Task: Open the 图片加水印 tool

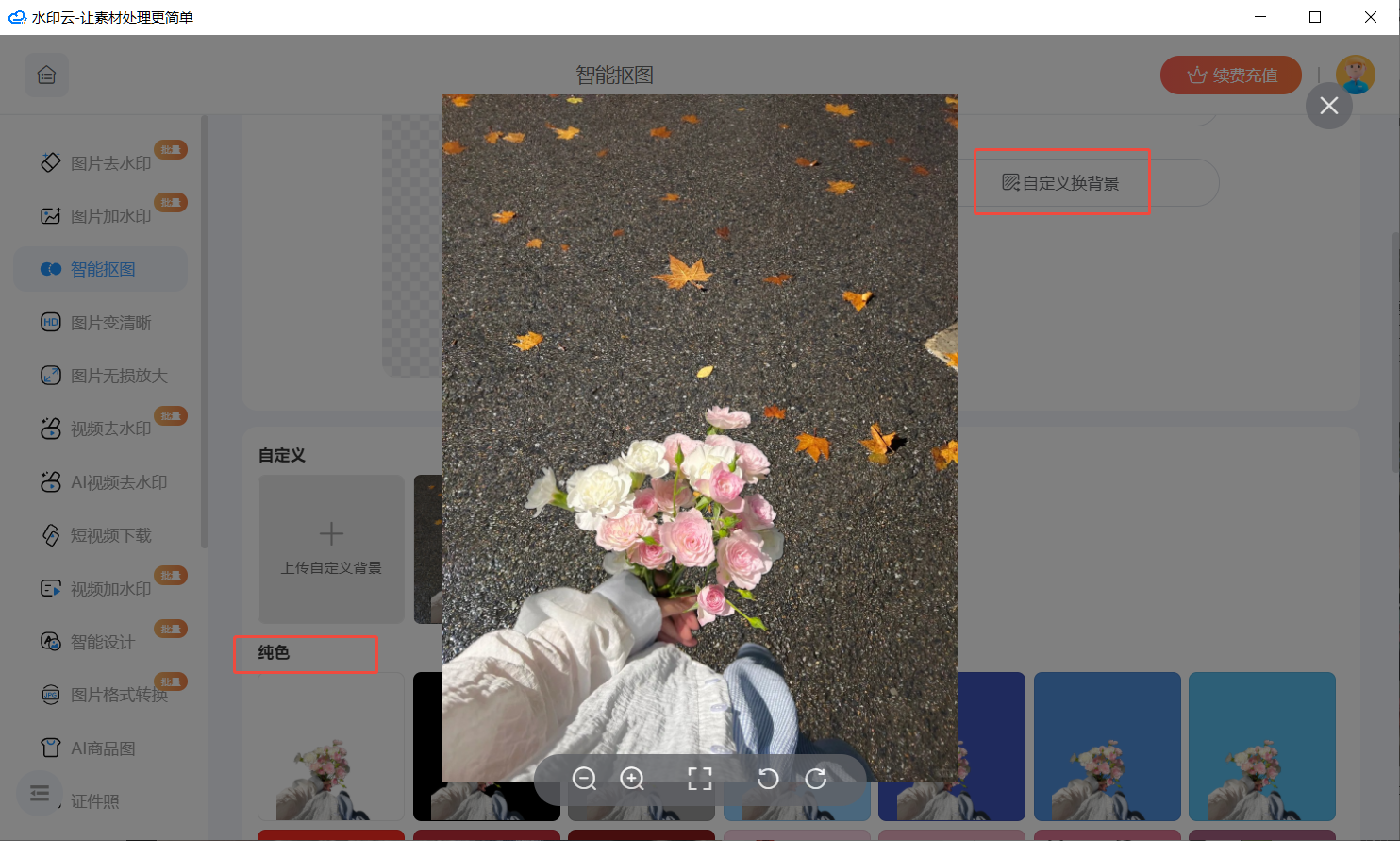Action: 99,215
